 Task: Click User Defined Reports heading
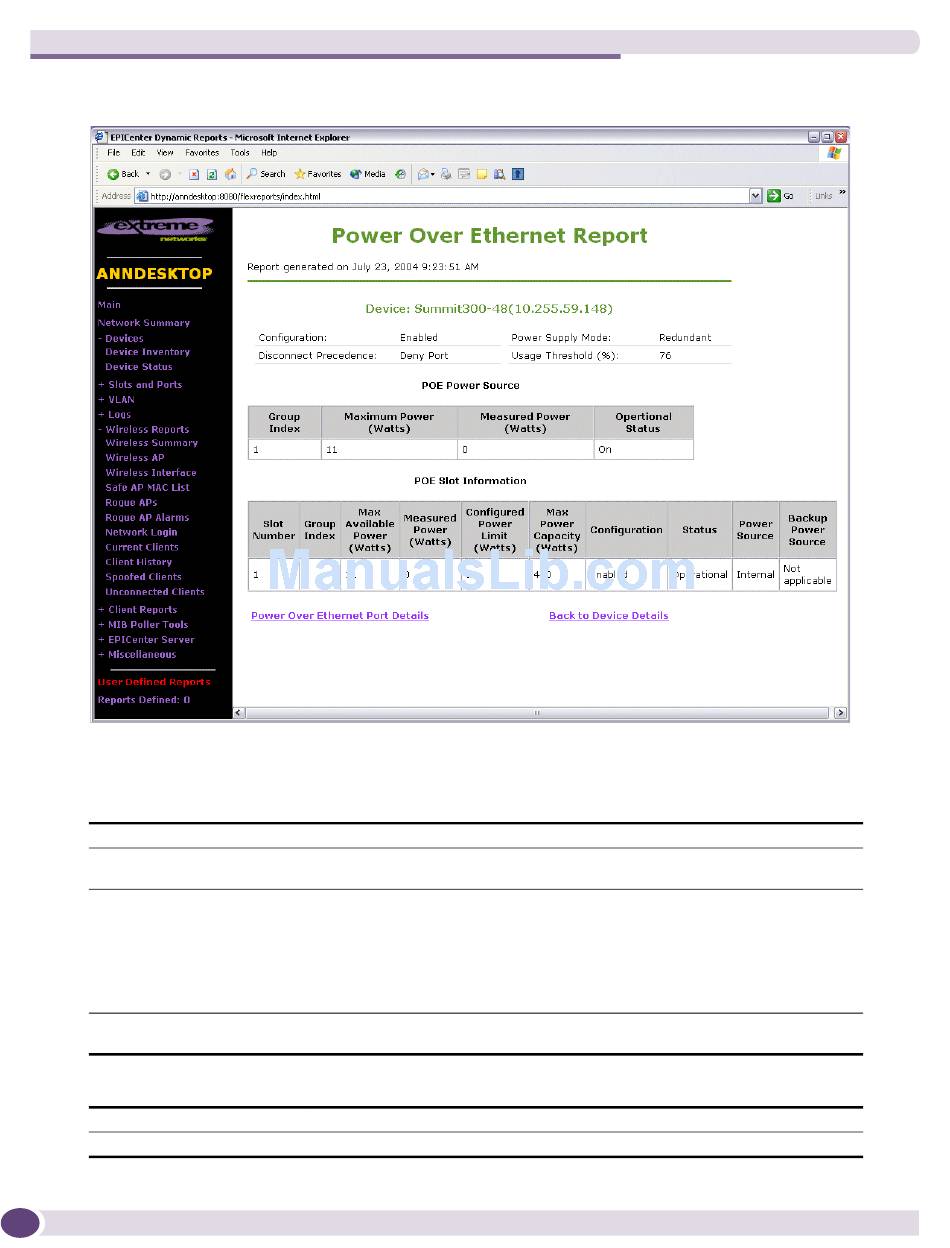click(154, 682)
